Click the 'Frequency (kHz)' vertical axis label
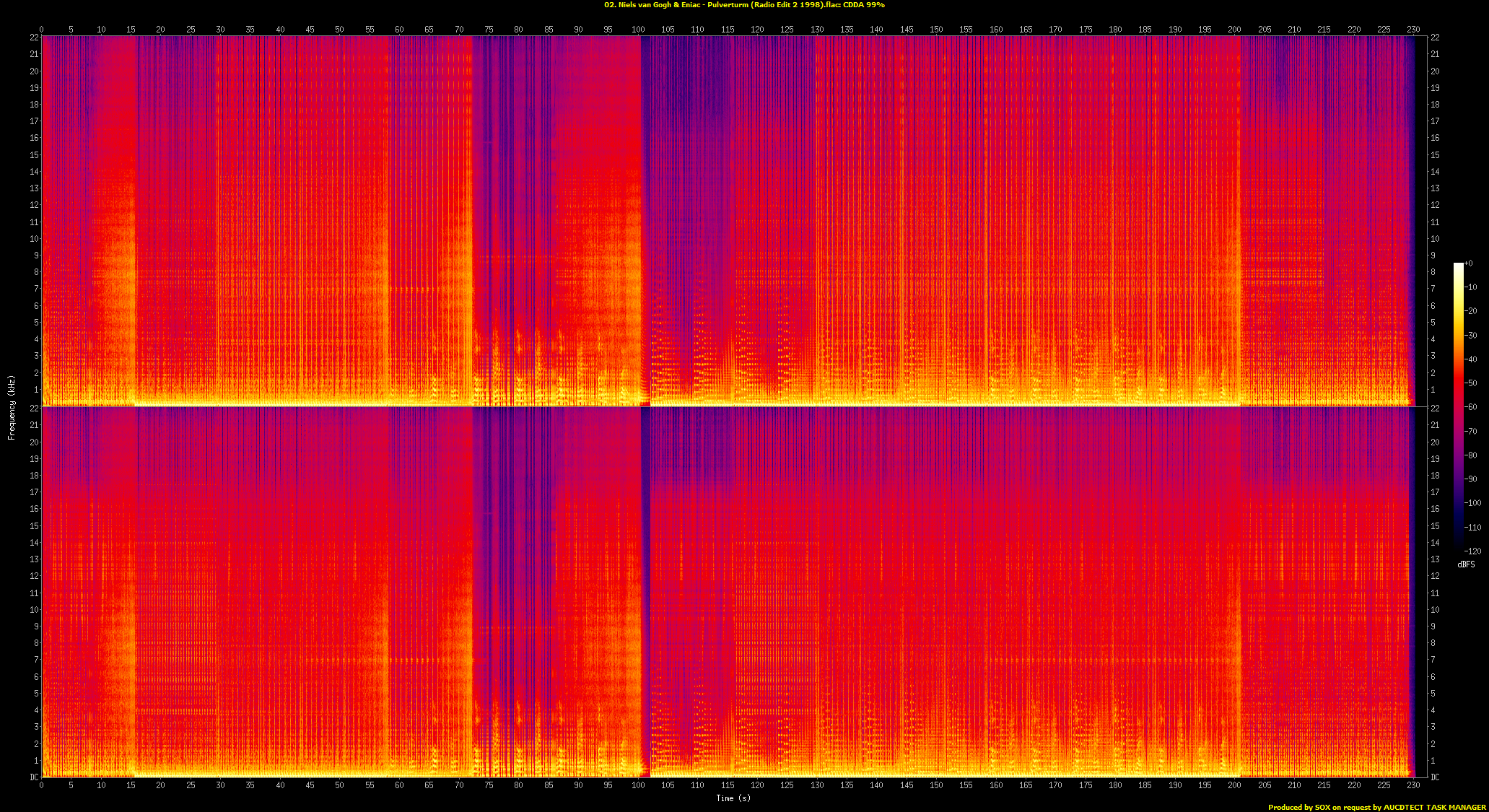The height and width of the screenshot is (812, 1489). 12,407
